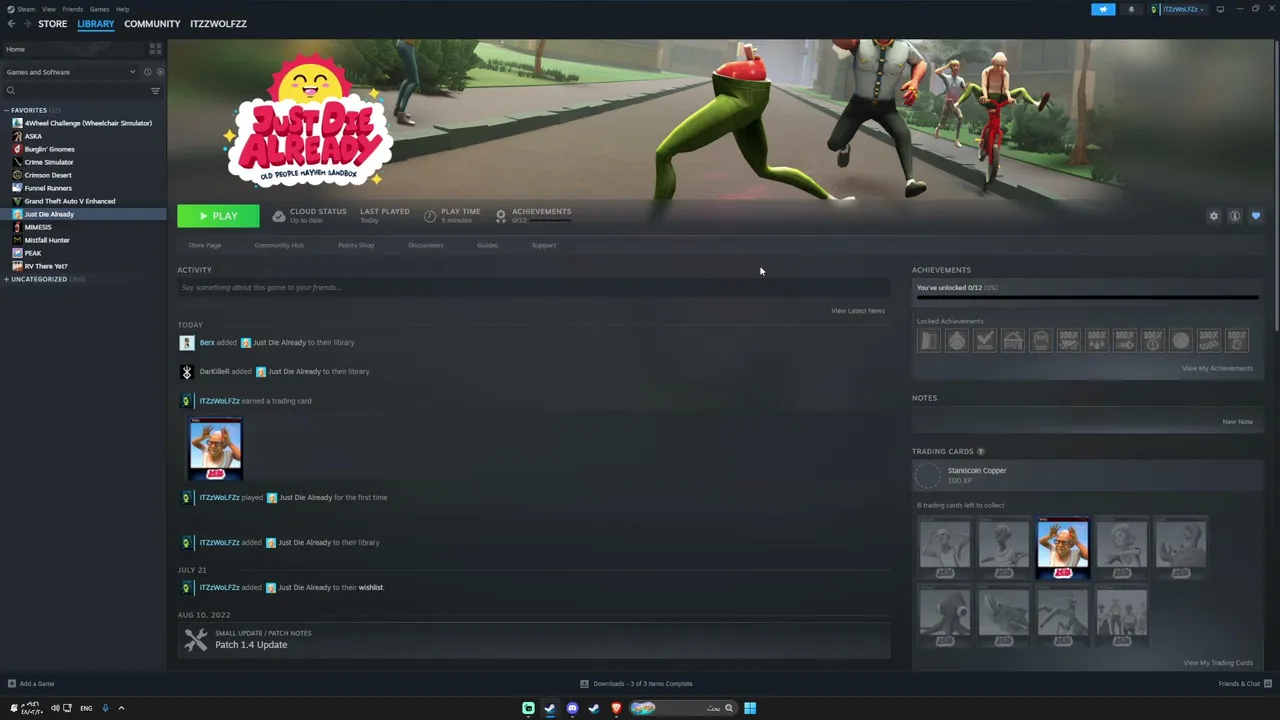This screenshot has width=1280, height=720.
Task: Click View My Achievements
Action: 1217,368
